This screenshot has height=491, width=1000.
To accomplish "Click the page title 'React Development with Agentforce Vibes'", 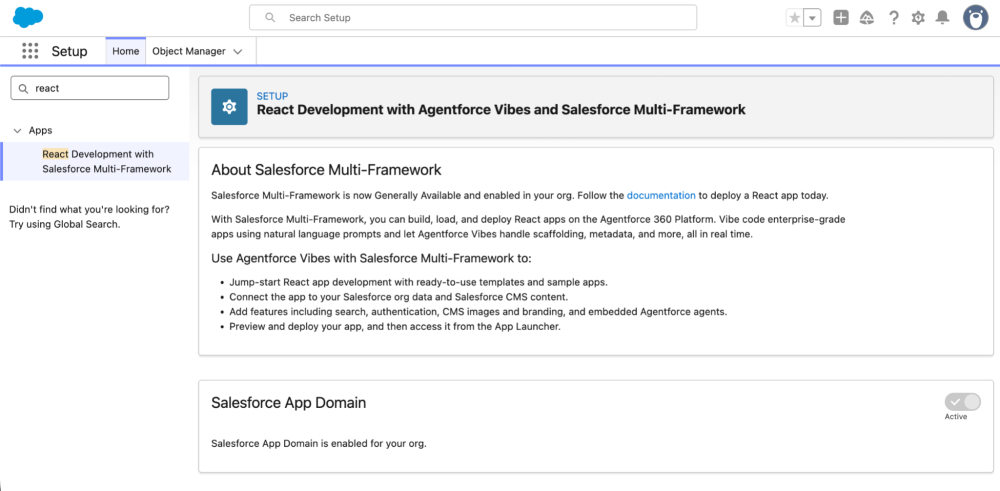I will pyautogui.click(x=501, y=110).
